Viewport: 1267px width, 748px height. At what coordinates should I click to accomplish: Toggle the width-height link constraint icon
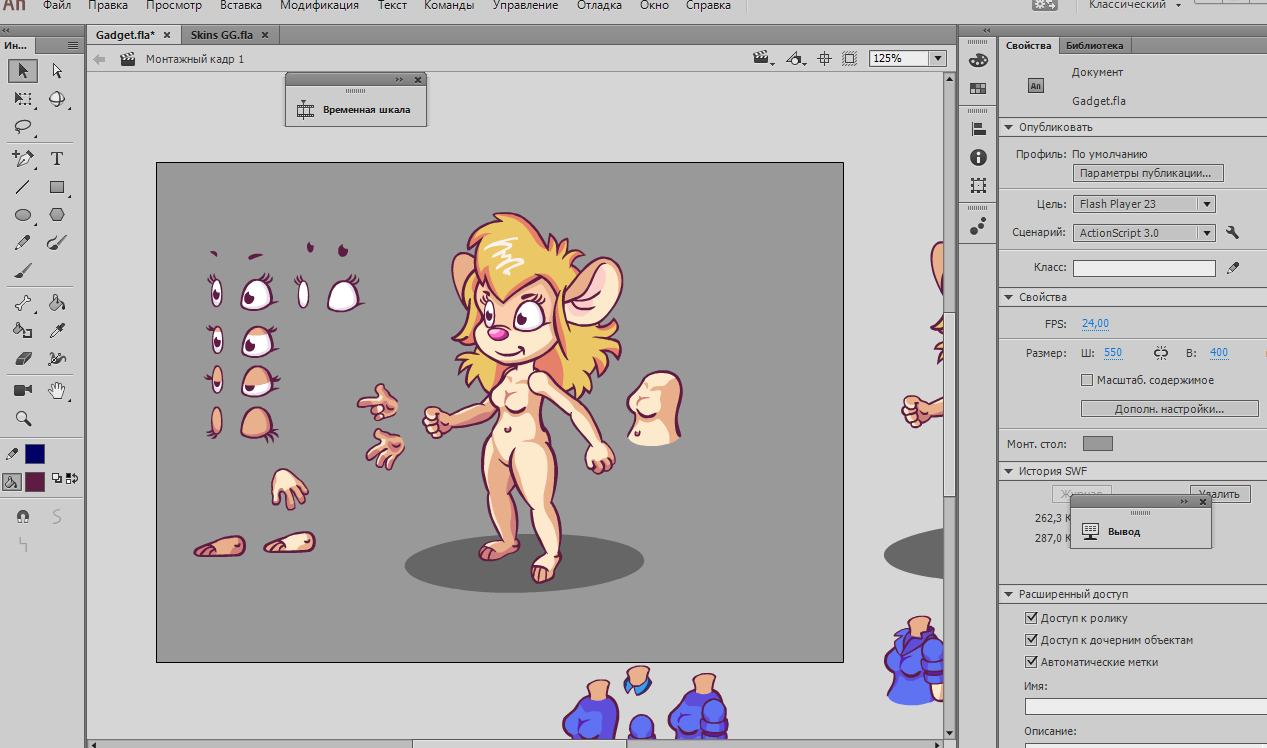(1161, 353)
